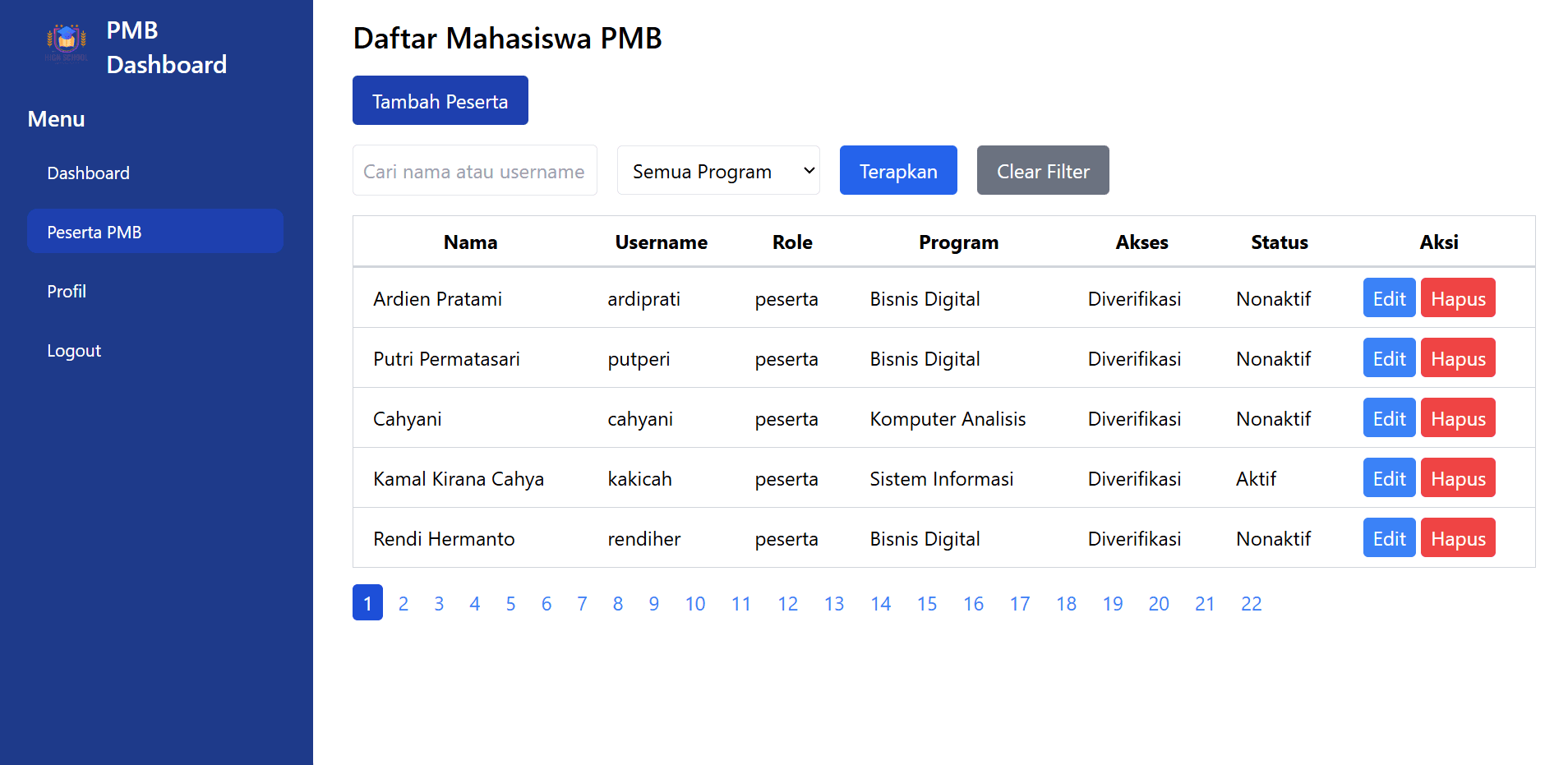Click Logout in the sidebar
Image resolution: width=1568 pixels, height=765 pixels.
(73, 350)
